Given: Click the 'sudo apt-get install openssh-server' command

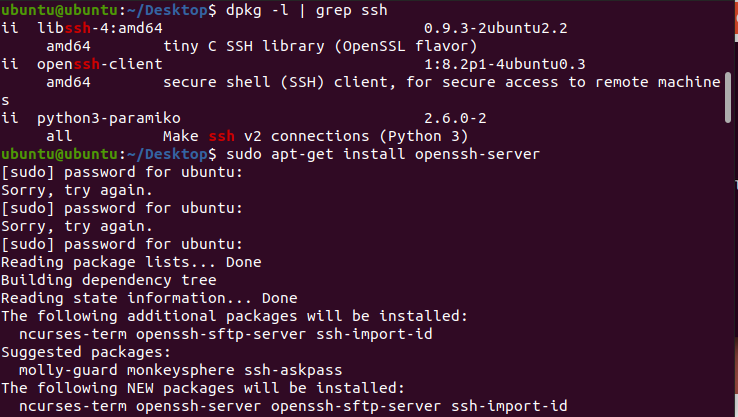Looking at the screenshot, I should 381,154.
